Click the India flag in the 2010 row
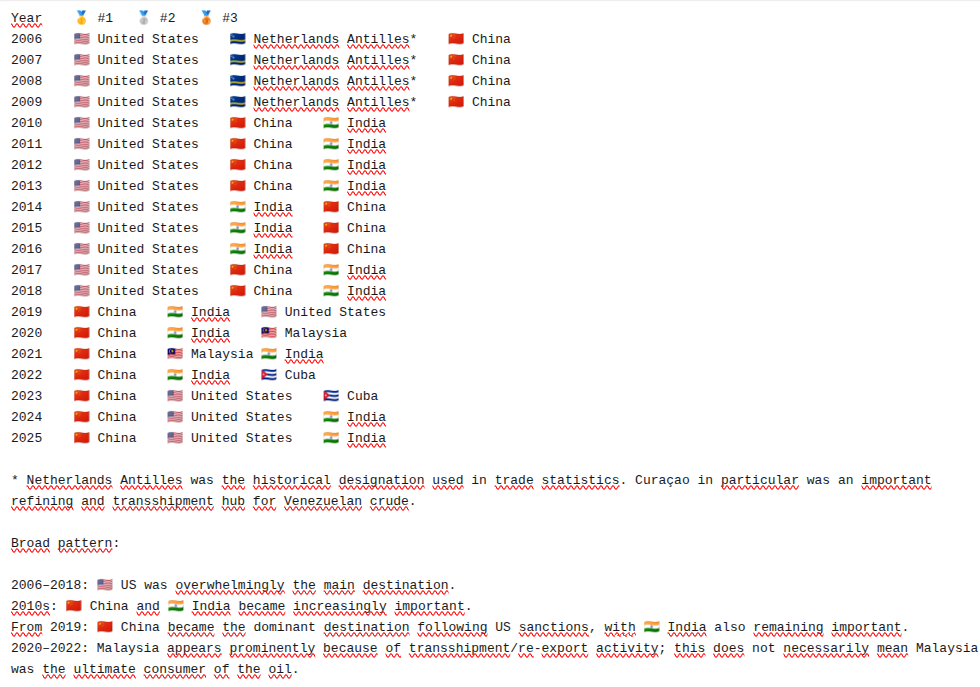Viewport: 980px width, 687px height. pos(331,123)
